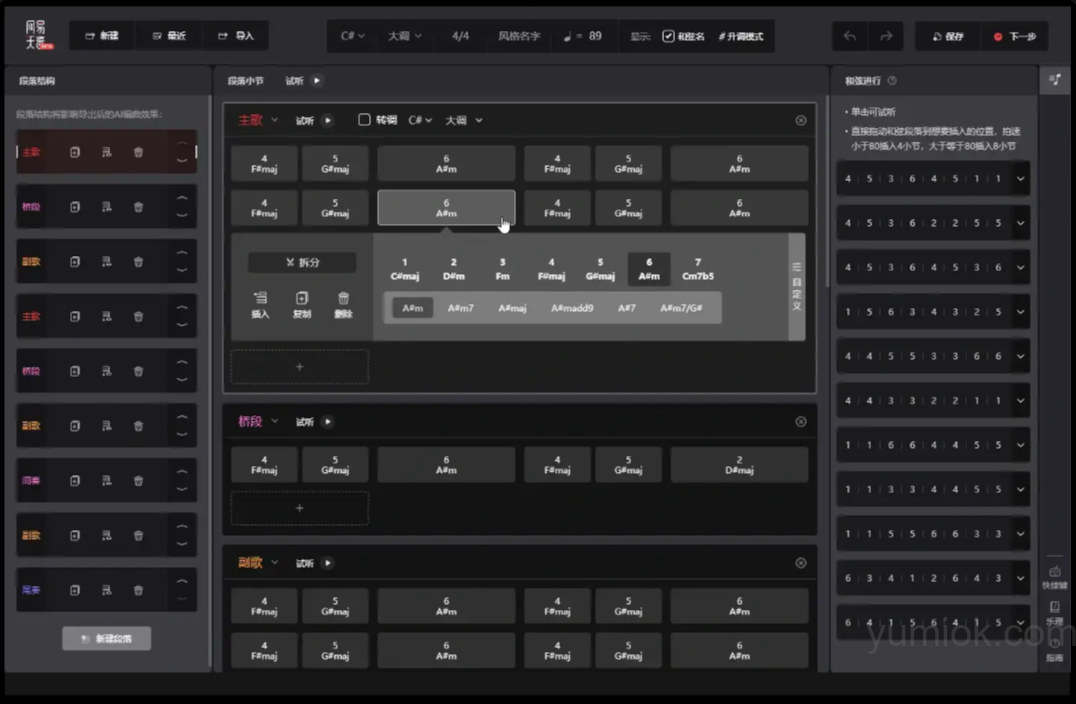Play the 桥段 section preview in editor

click(x=328, y=421)
